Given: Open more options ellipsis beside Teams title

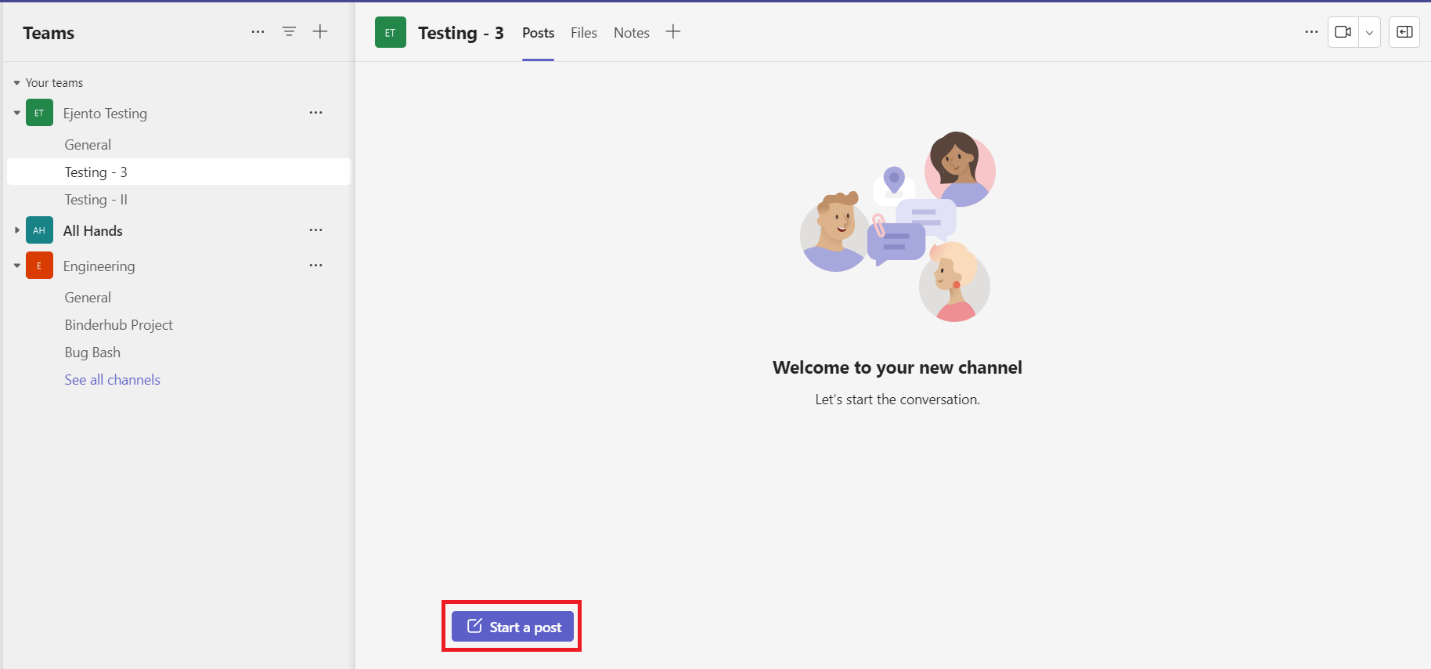Looking at the screenshot, I should pos(258,32).
